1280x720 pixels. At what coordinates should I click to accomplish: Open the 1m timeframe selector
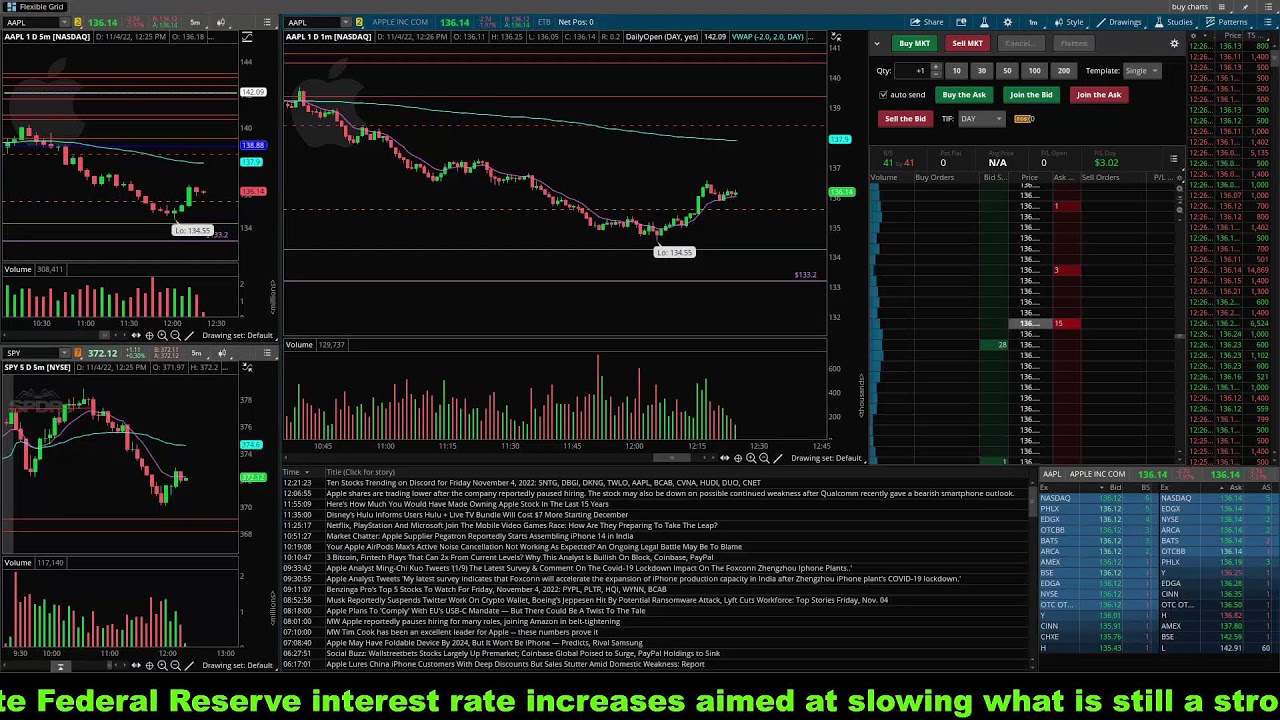[1033, 22]
